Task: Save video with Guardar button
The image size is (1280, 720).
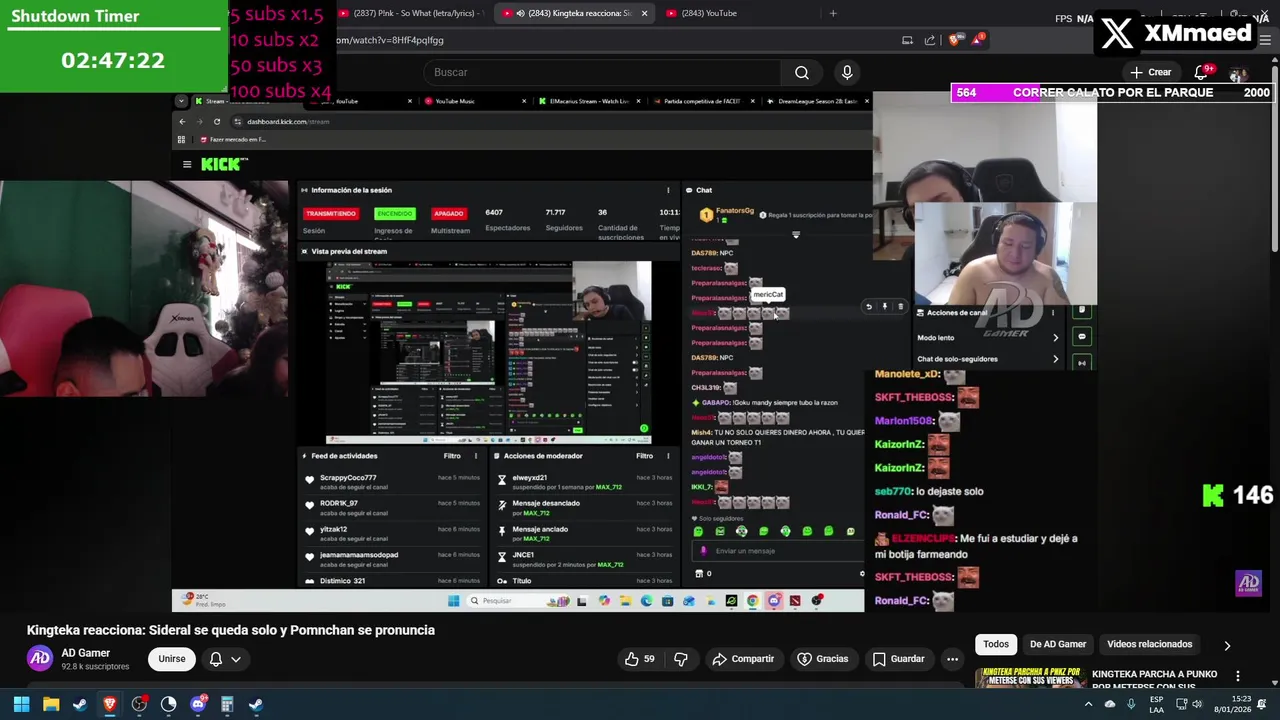Action: (899, 659)
